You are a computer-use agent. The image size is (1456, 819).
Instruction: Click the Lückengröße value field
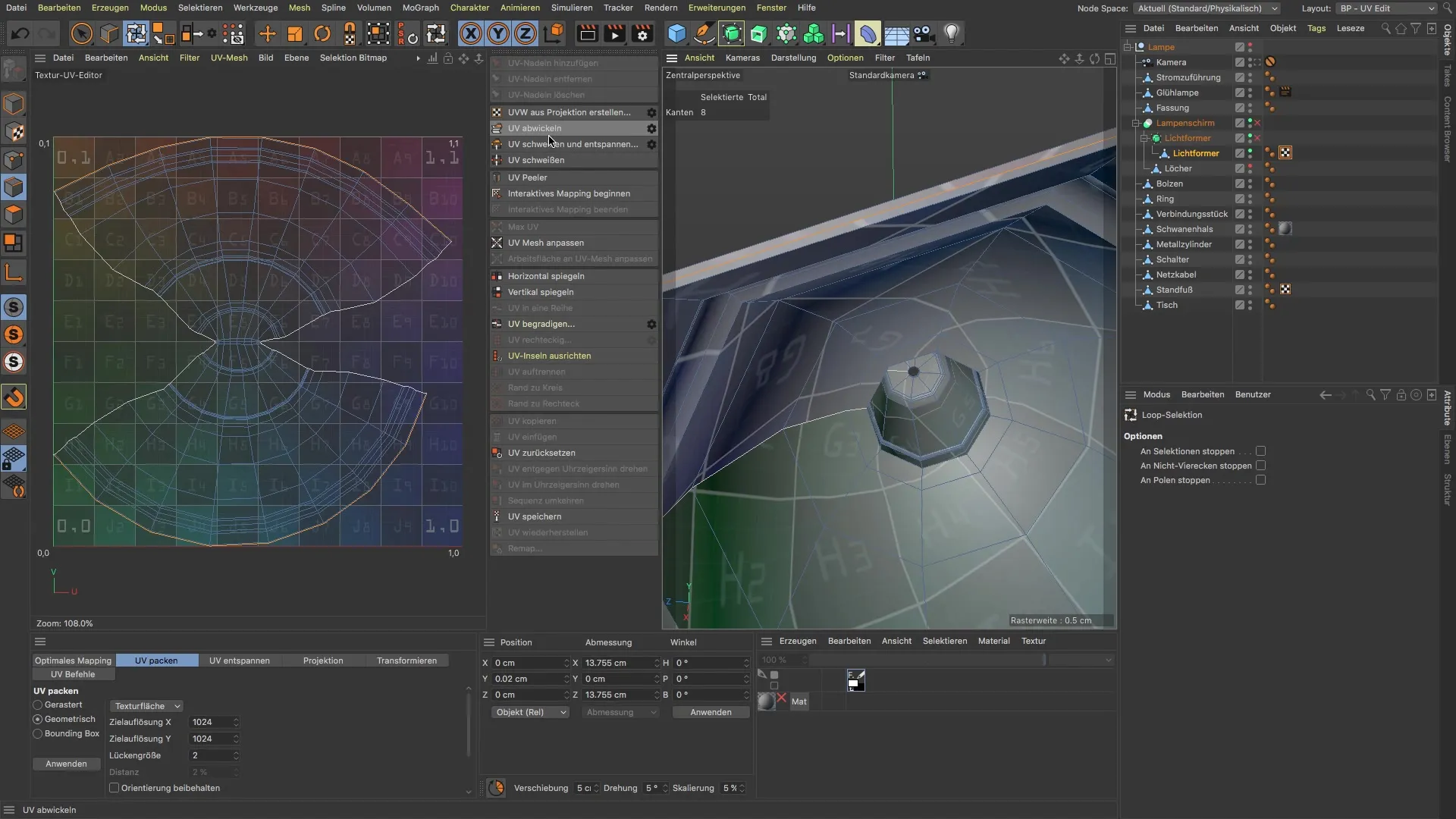[215, 755]
